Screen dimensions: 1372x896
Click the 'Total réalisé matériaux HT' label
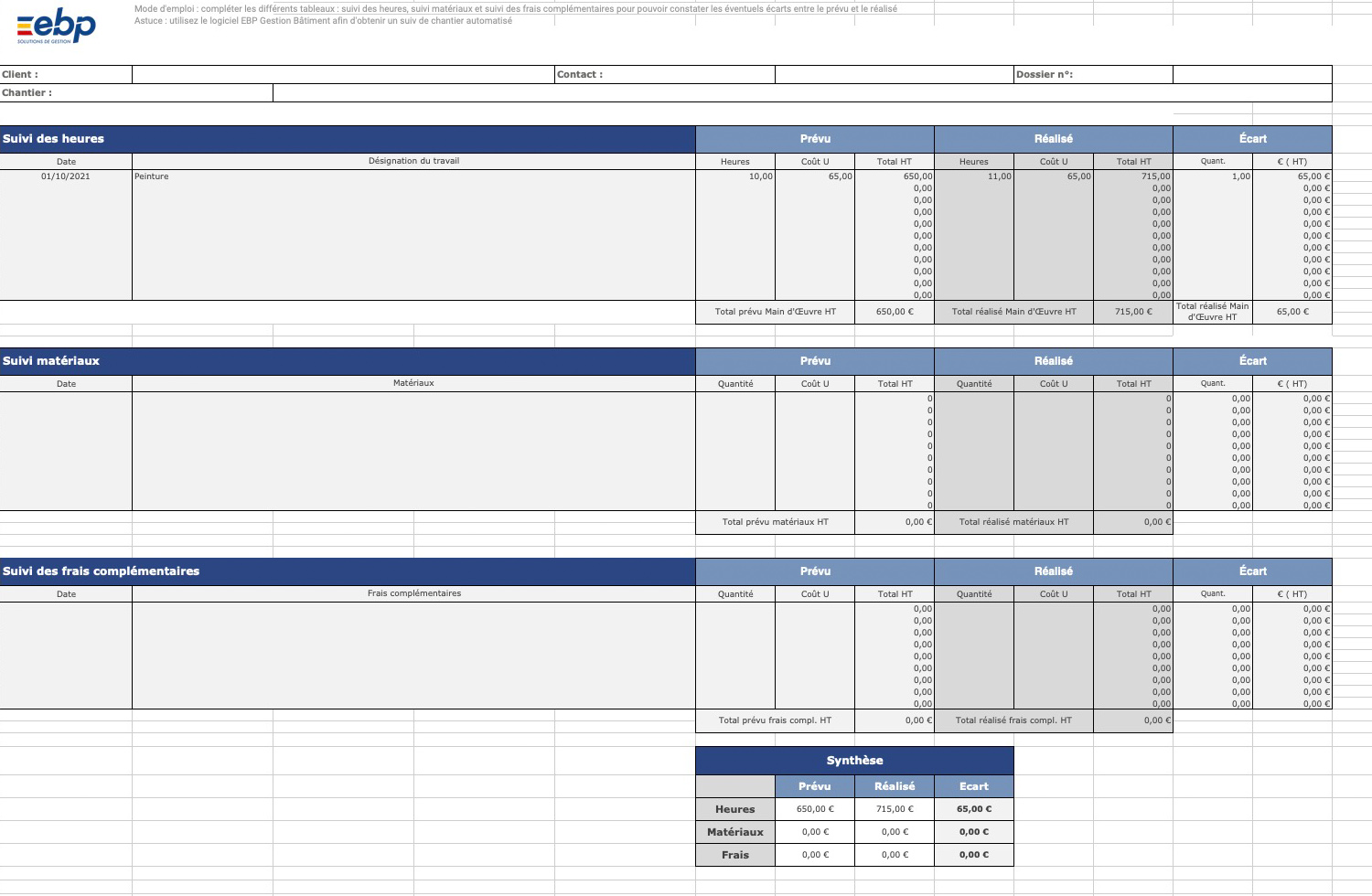point(1014,522)
